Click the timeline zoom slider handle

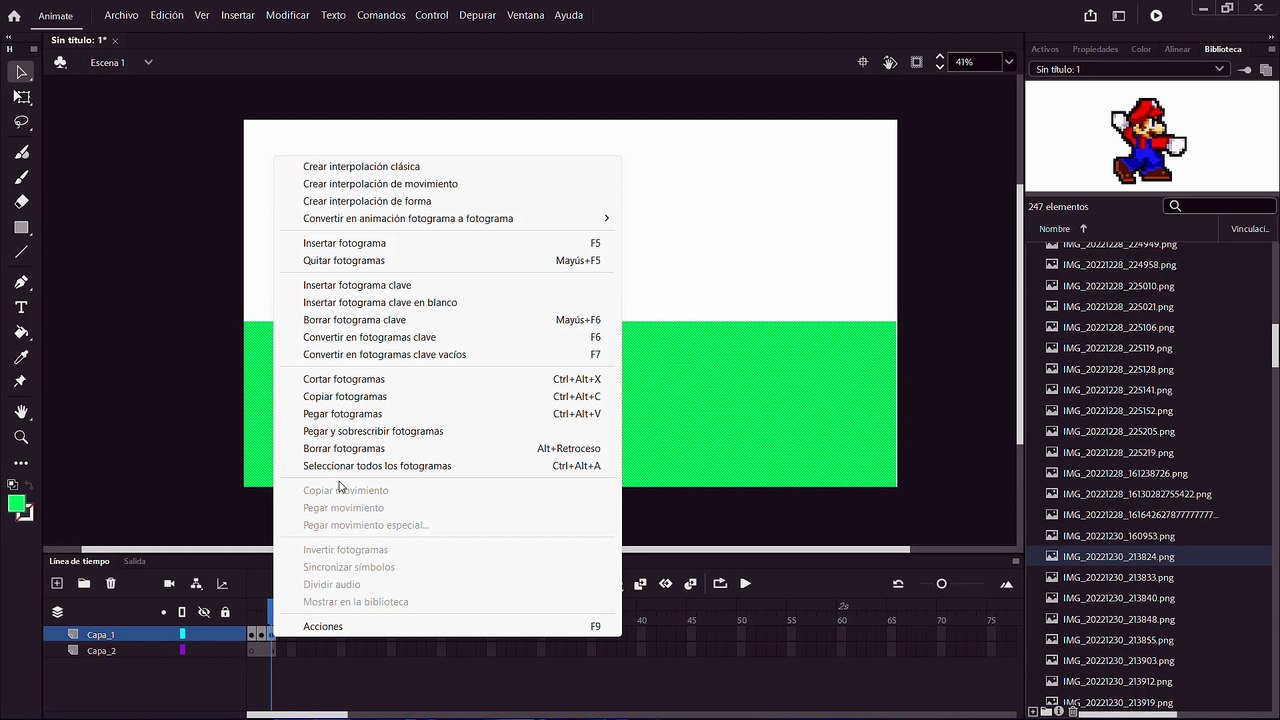(941, 584)
